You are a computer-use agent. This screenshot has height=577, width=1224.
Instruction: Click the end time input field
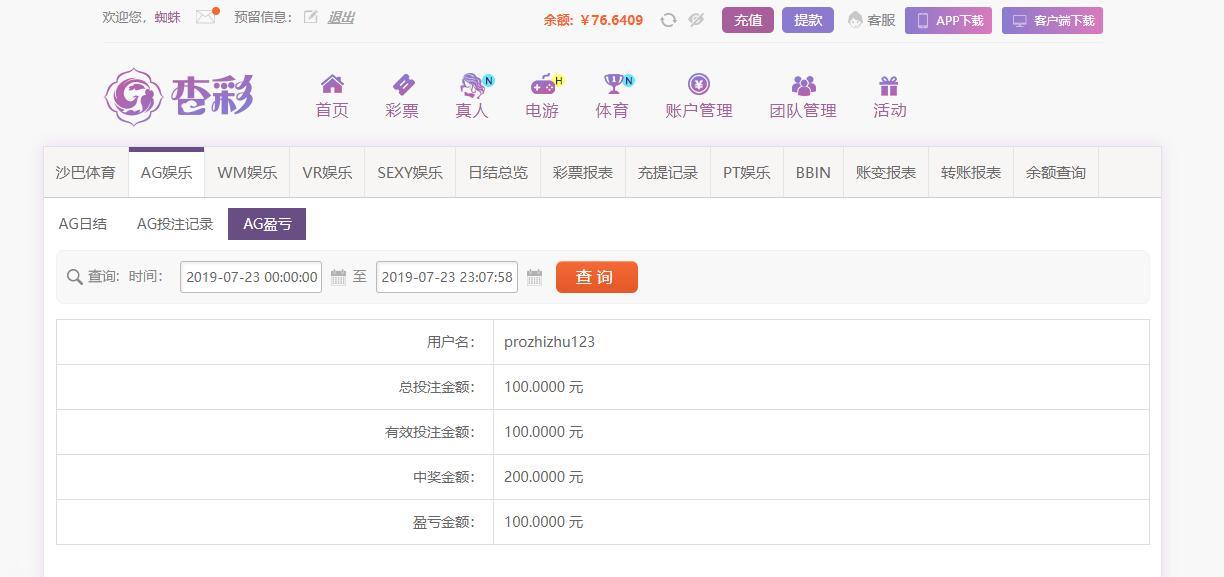[x=447, y=277]
